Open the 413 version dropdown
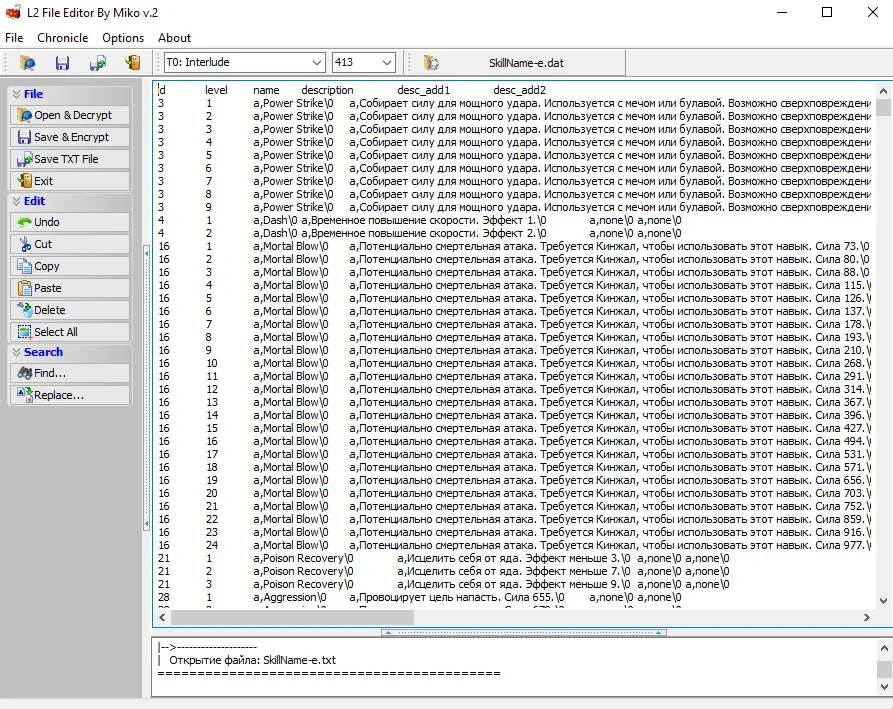 (x=387, y=62)
